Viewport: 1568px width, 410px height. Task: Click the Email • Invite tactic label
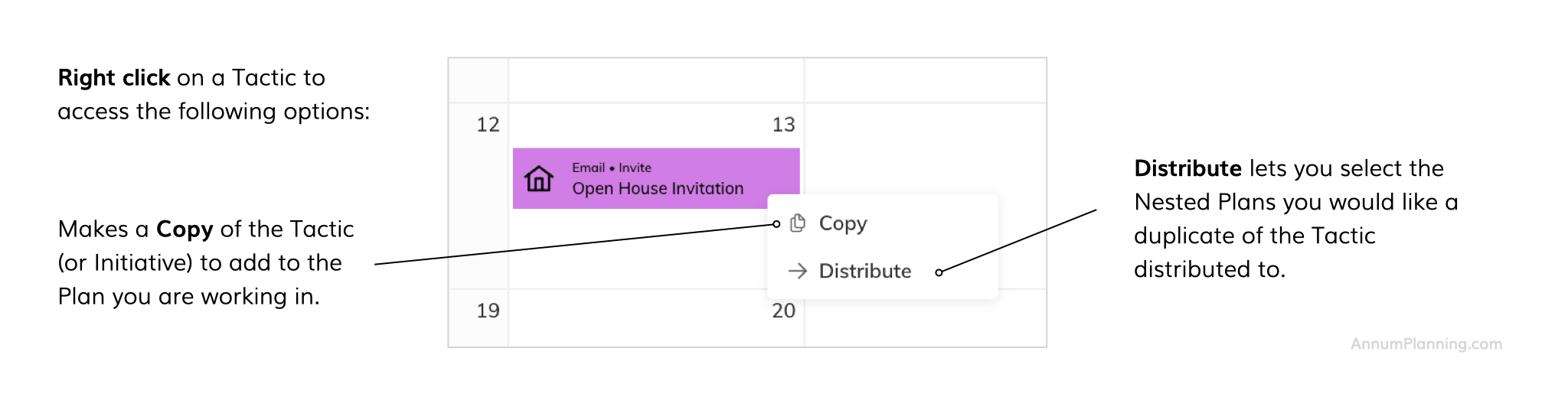[611, 168]
